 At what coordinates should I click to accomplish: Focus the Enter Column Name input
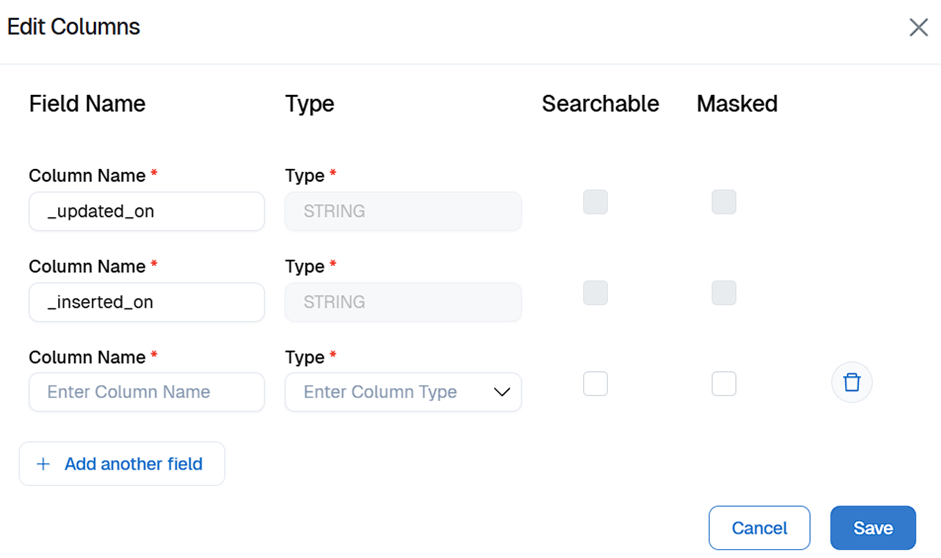click(x=146, y=392)
